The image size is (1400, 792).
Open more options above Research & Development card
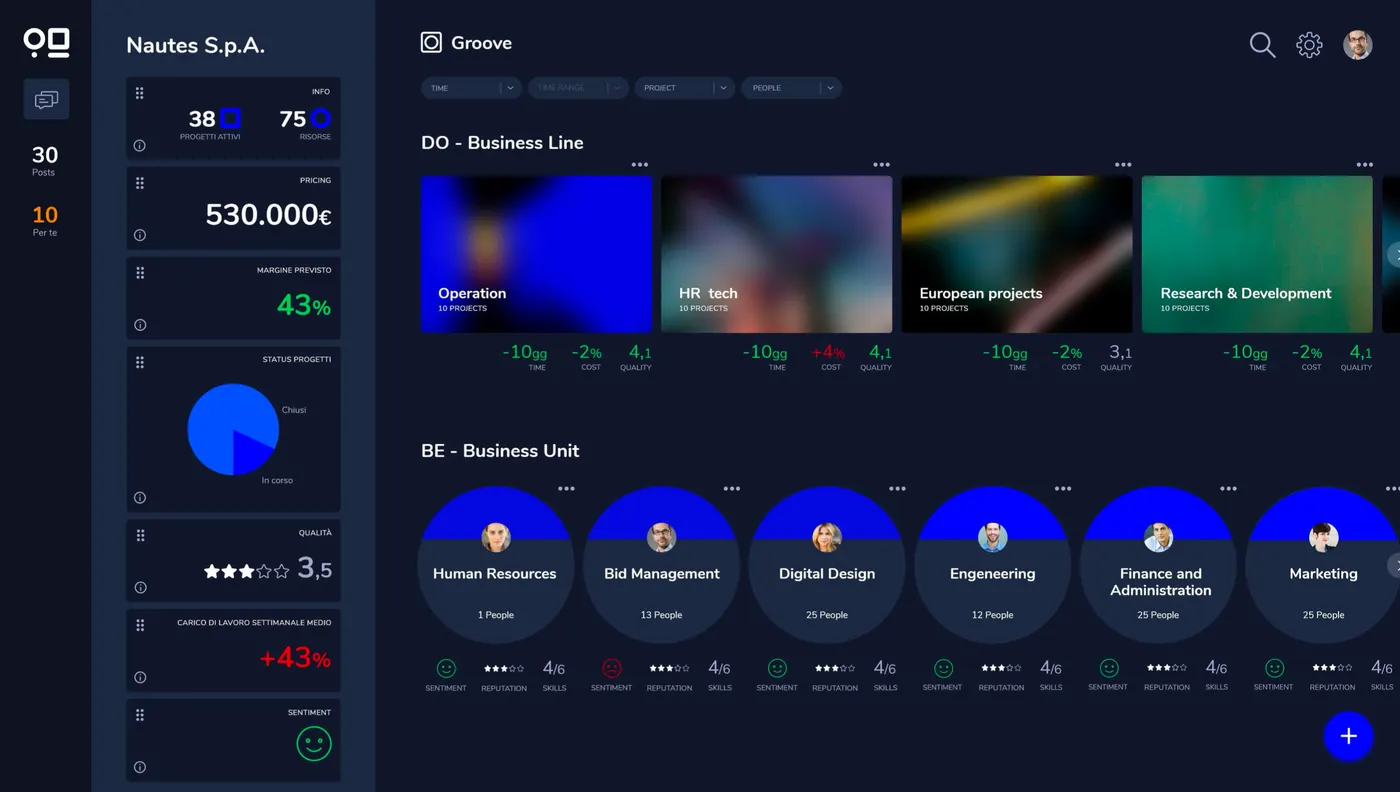tap(1364, 165)
